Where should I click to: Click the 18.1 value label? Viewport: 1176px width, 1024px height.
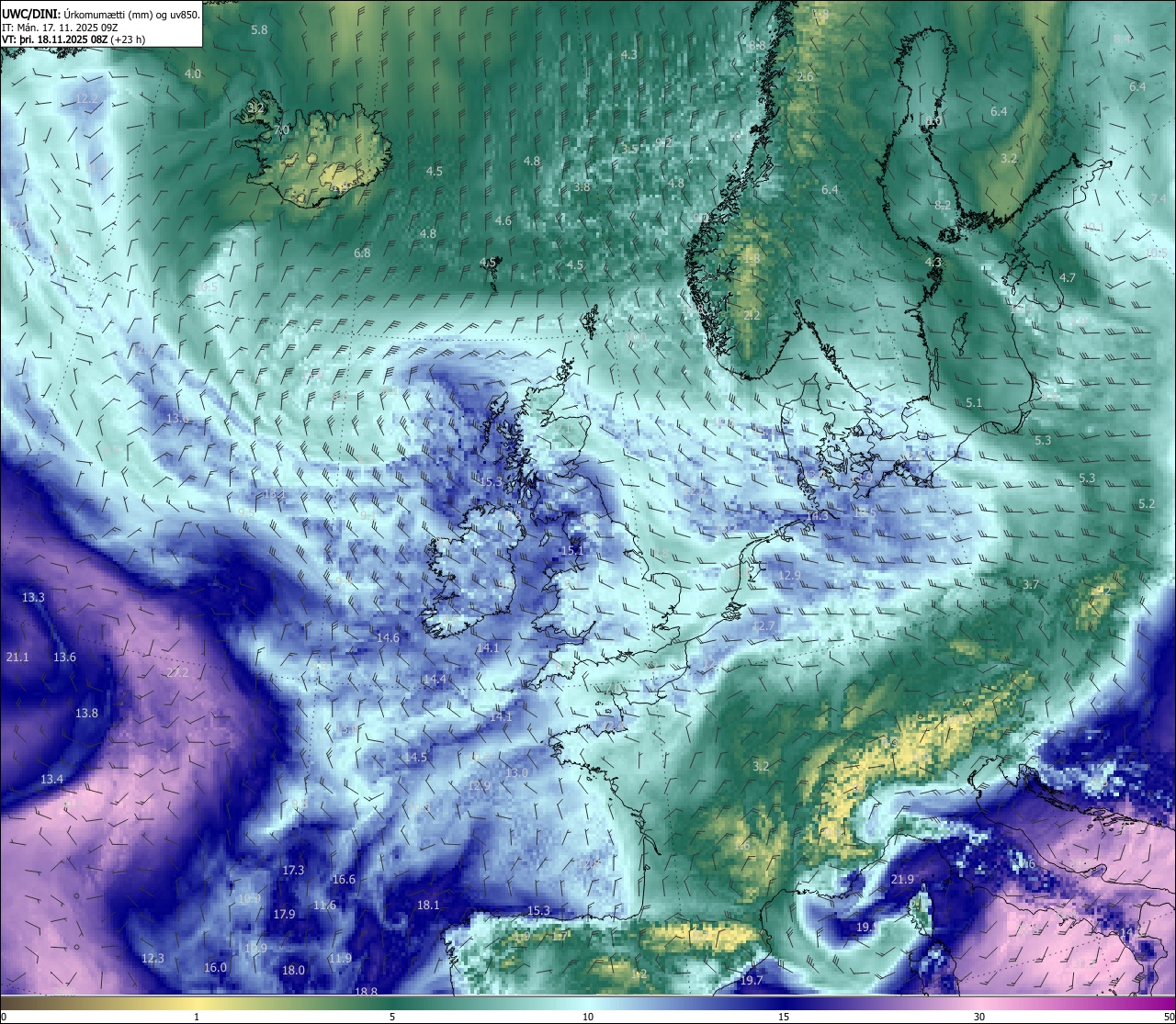[428, 905]
